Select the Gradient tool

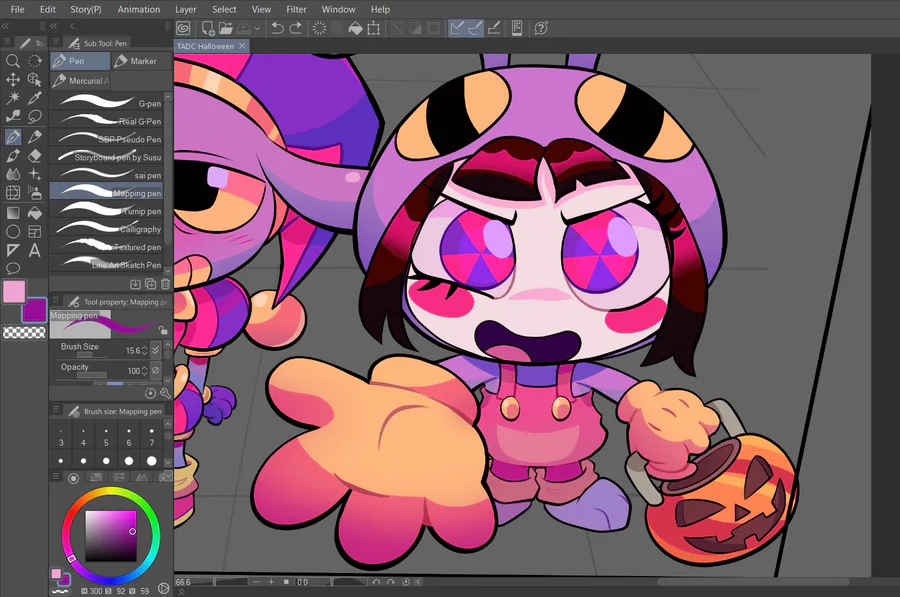click(x=13, y=213)
